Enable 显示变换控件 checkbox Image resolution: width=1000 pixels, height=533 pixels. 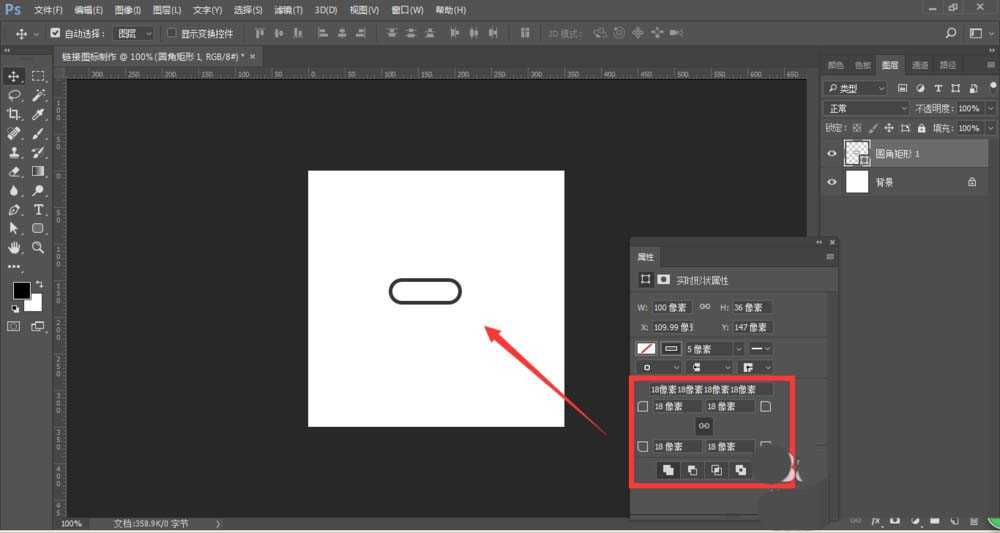click(172, 33)
